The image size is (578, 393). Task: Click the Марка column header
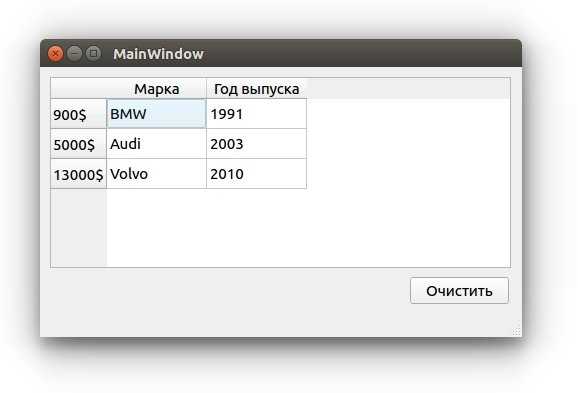click(156, 88)
